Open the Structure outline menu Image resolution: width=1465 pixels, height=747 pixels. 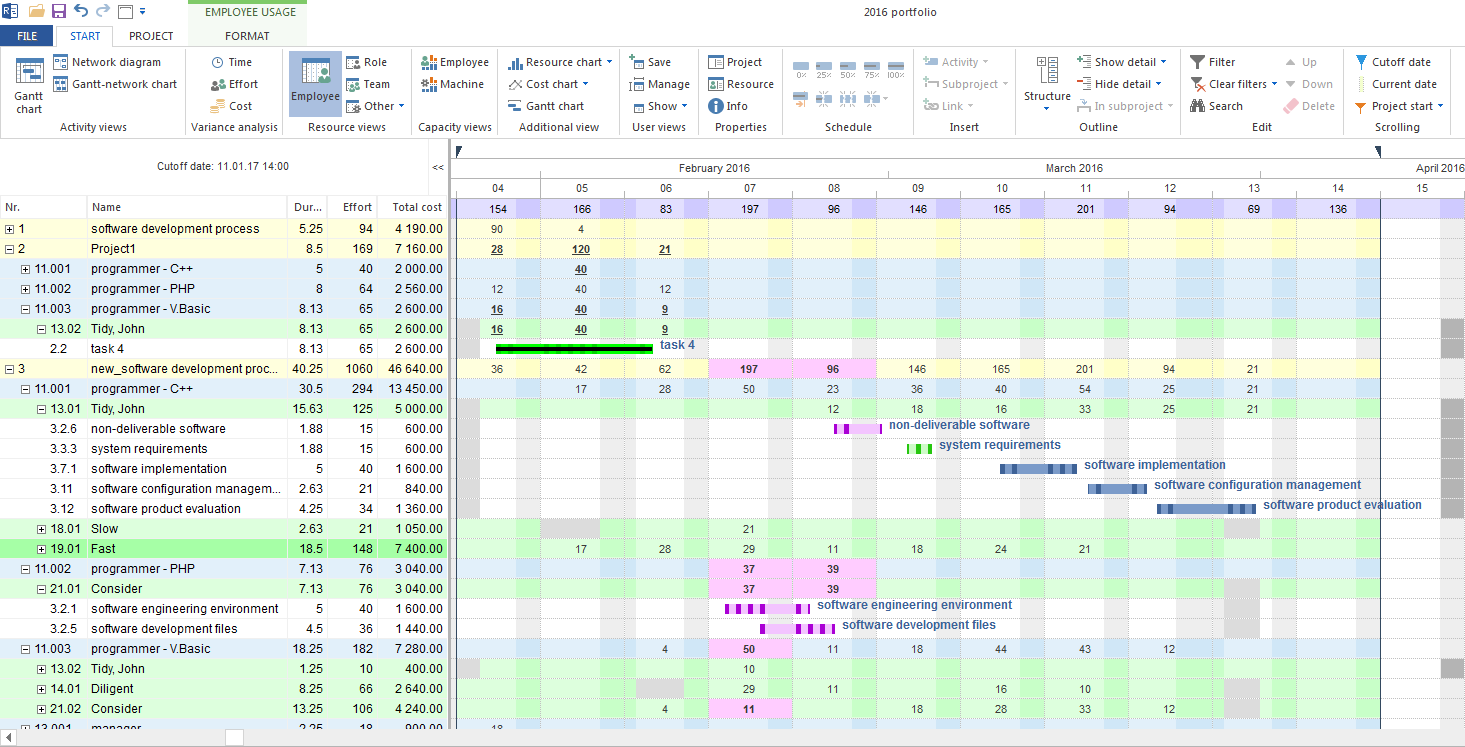click(1047, 85)
